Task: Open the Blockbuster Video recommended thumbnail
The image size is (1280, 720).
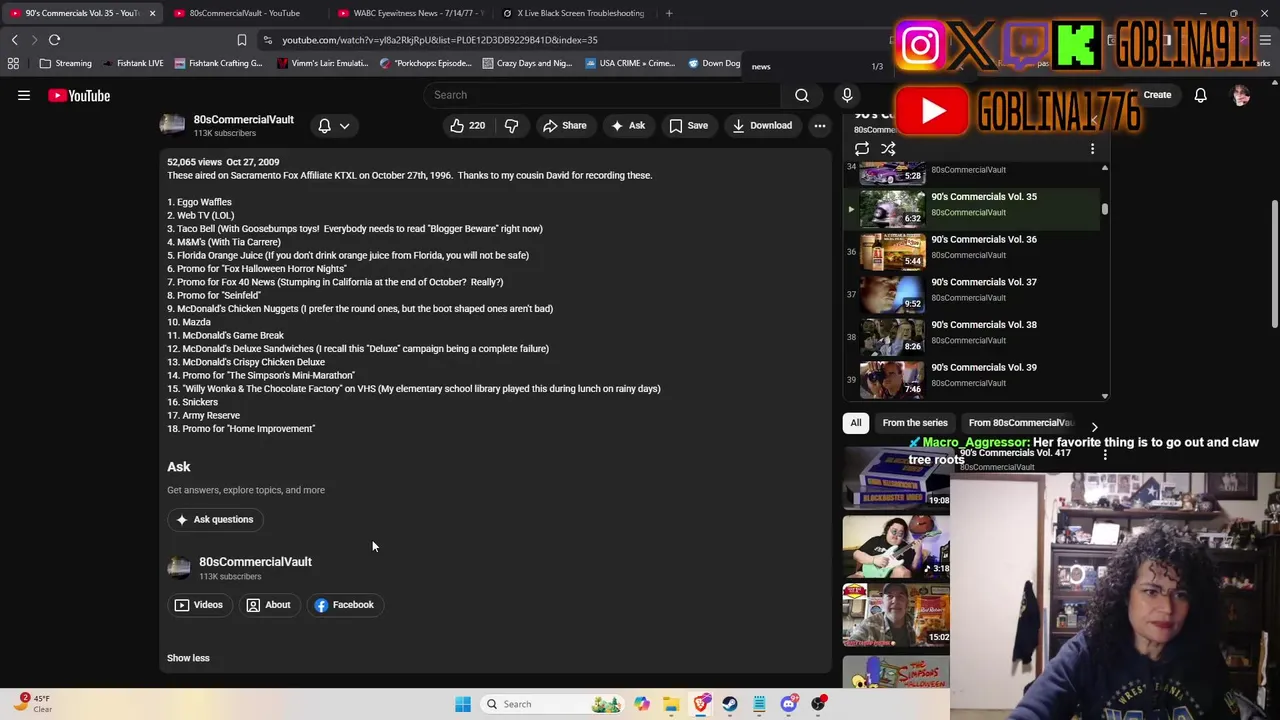Action: 896,477
